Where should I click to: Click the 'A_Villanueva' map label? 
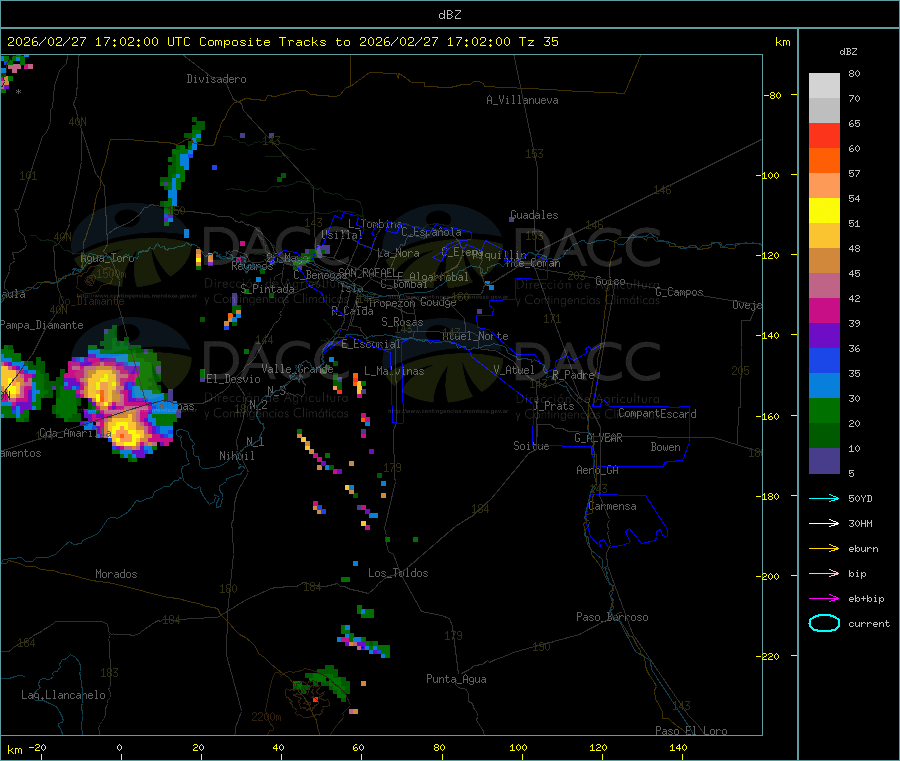tap(522, 100)
